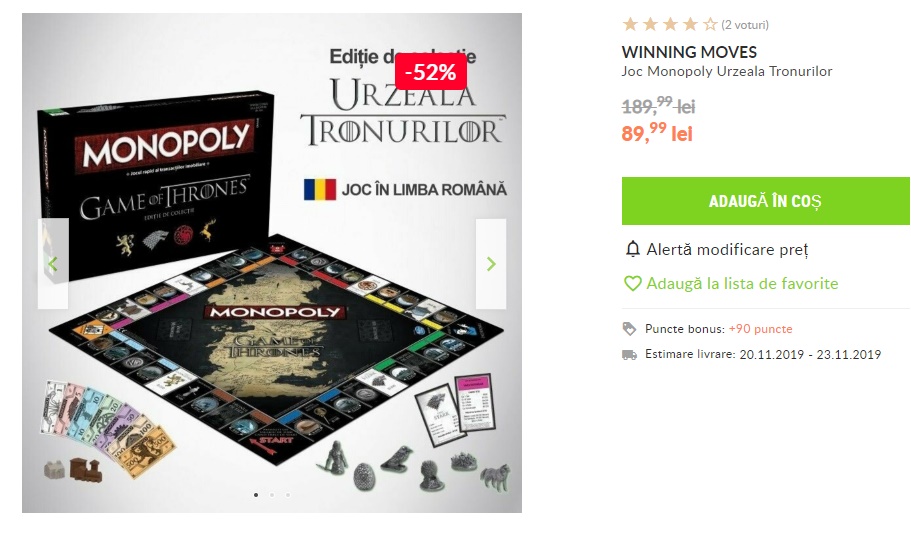911x536 pixels.
Task: Click the bonus points tag icon
Action: (629, 329)
